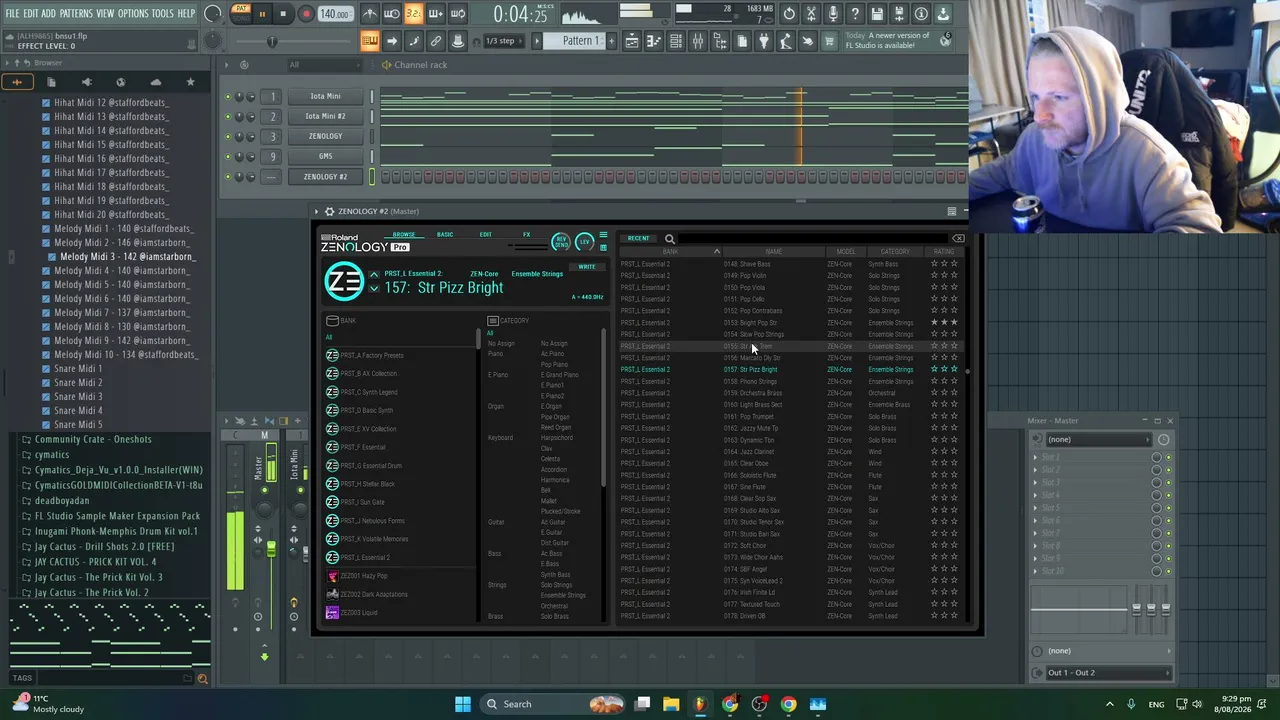The width and height of the screenshot is (1280, 720).
Task: Expand Jay Cactus - Drill Shots 2.0 folder
Action: click(26, 547)
